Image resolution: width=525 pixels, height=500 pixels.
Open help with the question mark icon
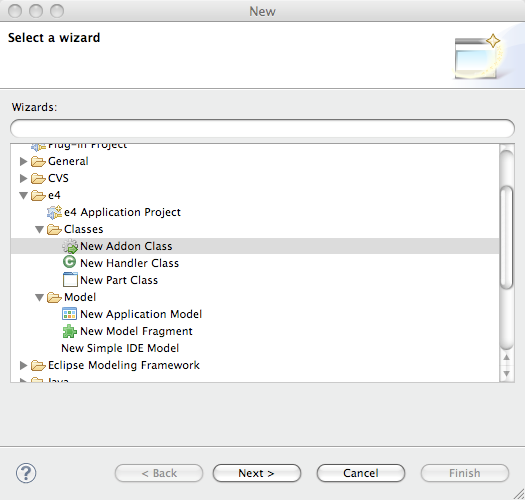coord(26,473)
